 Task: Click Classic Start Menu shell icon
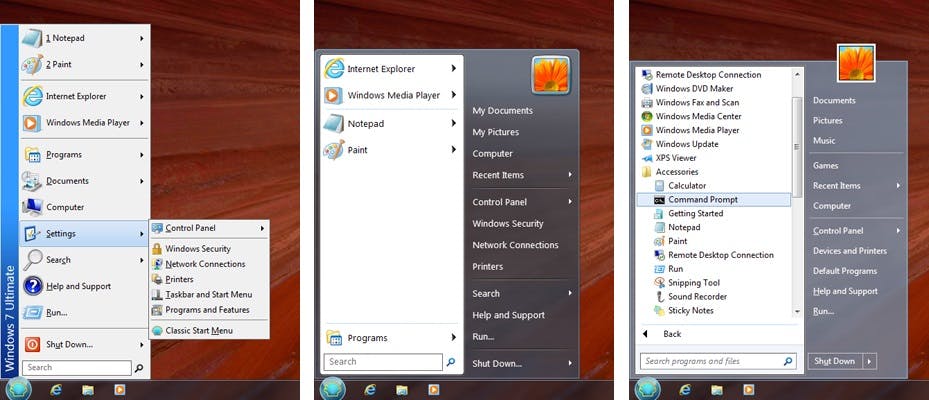157,331
